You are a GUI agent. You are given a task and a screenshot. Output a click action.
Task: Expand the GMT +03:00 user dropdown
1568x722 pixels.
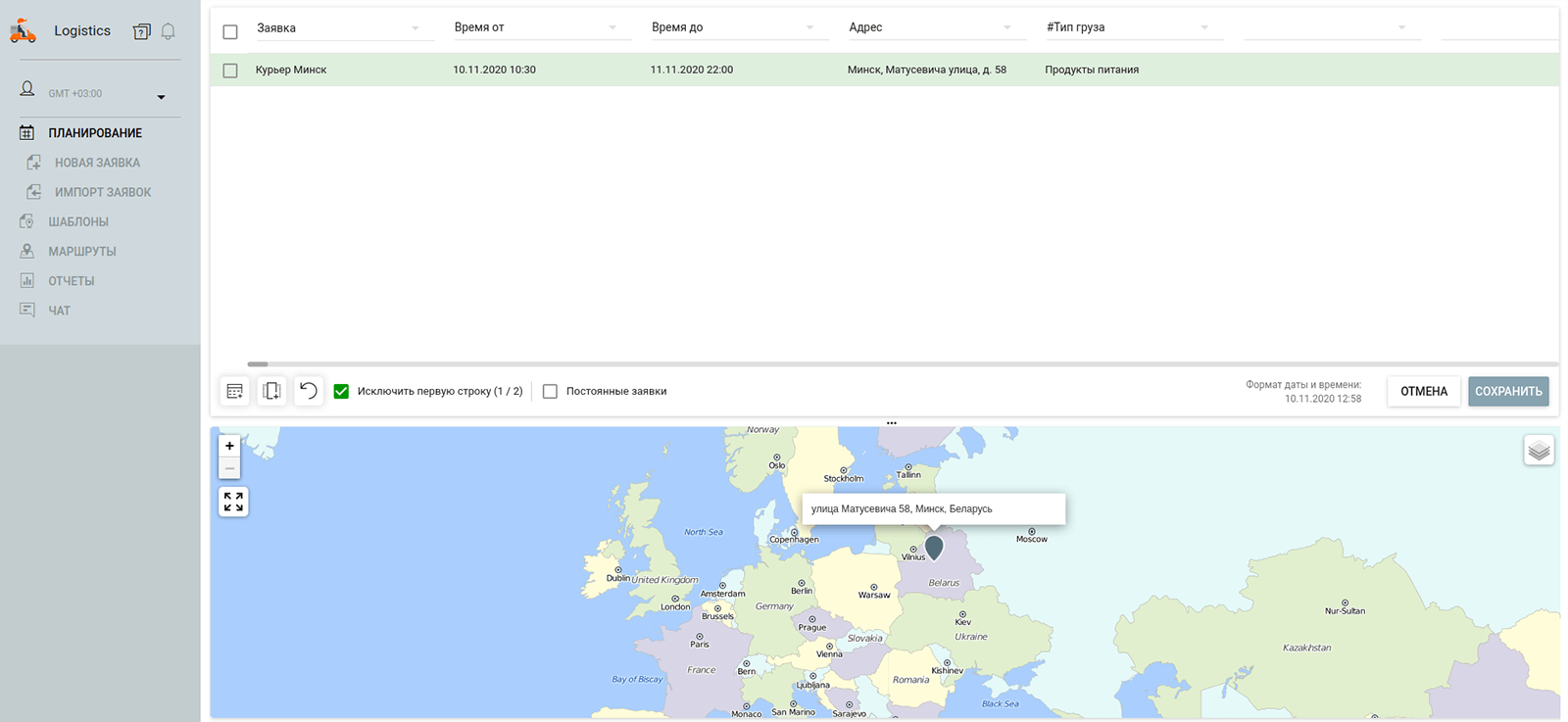click(x=162, y=97)
